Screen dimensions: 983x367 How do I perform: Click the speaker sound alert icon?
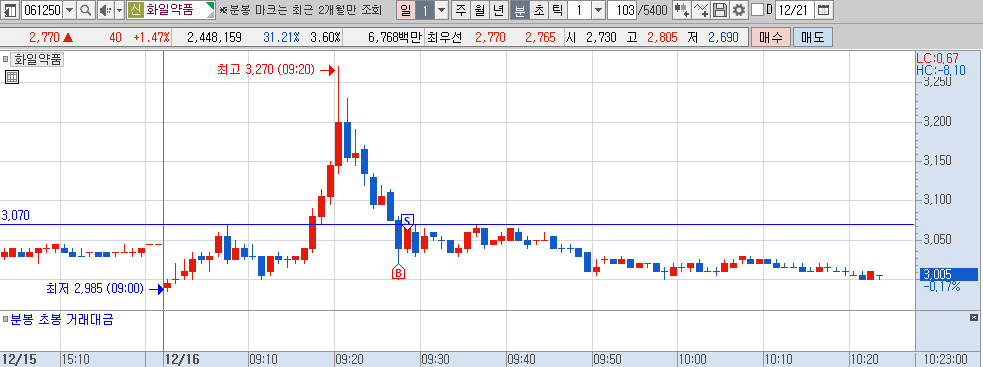pos(105,10)
